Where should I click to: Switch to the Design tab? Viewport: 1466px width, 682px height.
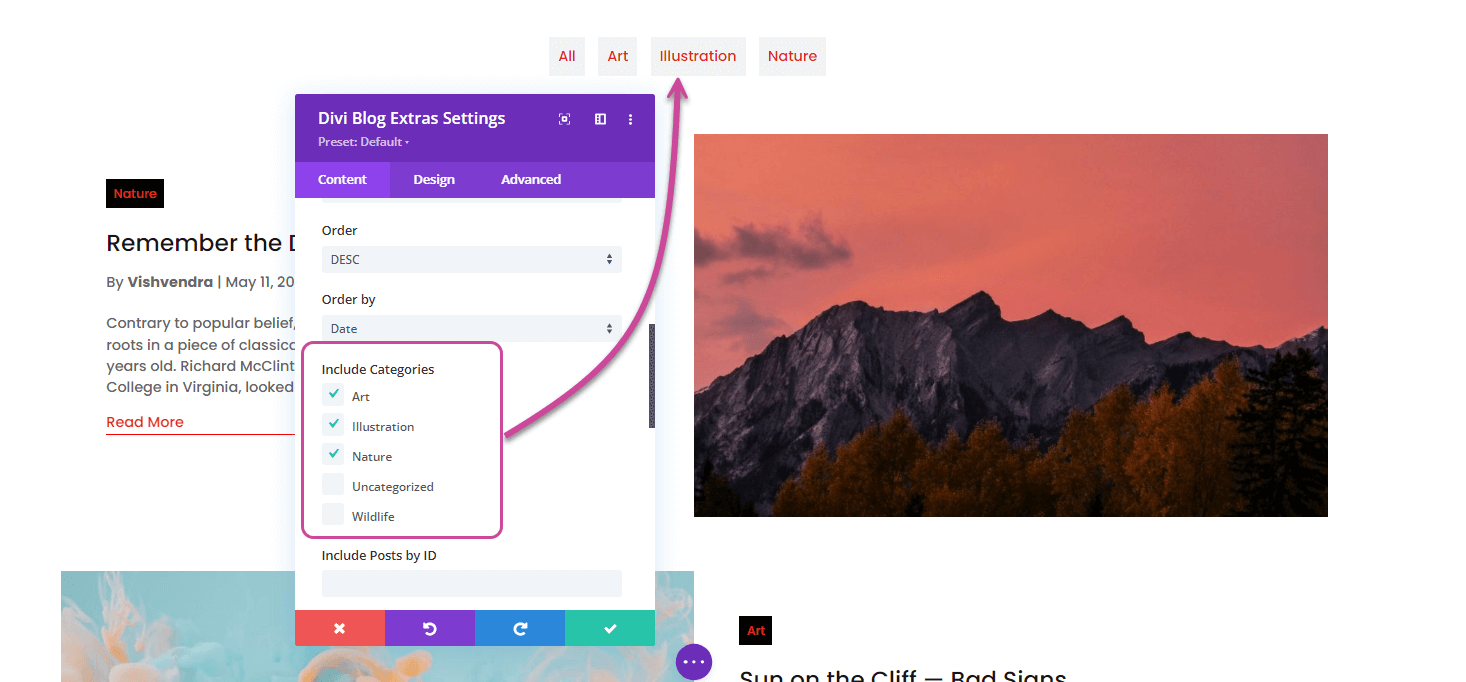[434, 180]
